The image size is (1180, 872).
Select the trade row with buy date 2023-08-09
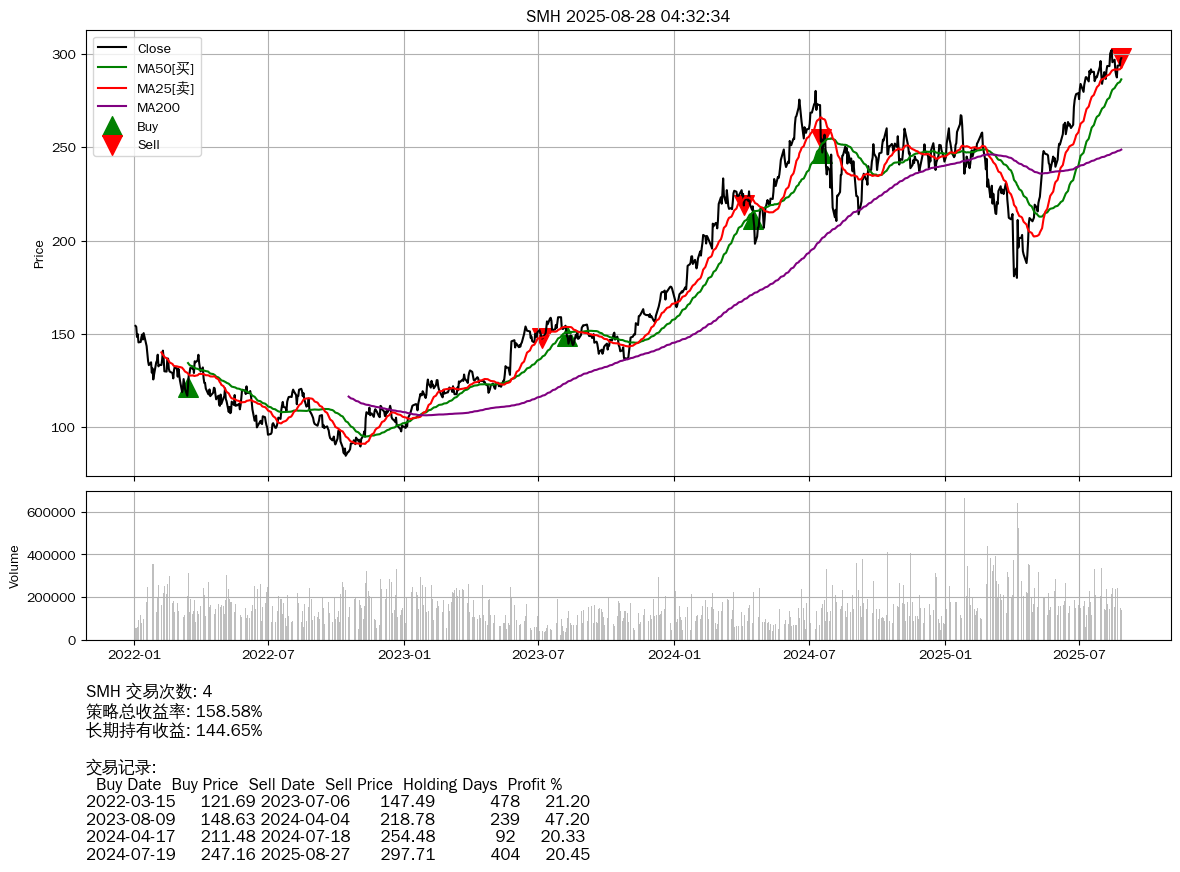click(x=337, y=818)
